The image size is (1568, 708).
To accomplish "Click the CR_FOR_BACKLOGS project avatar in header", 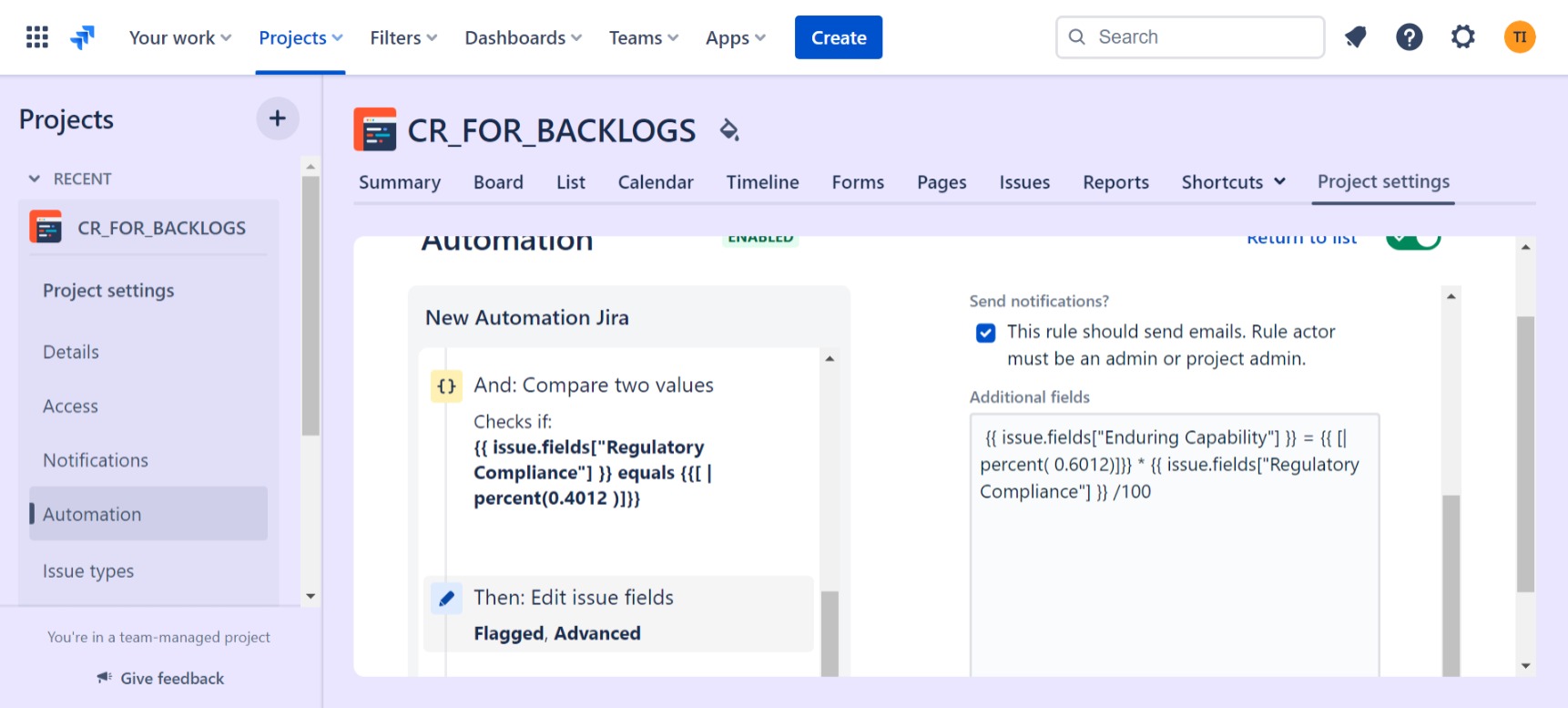I will (375, 129).
